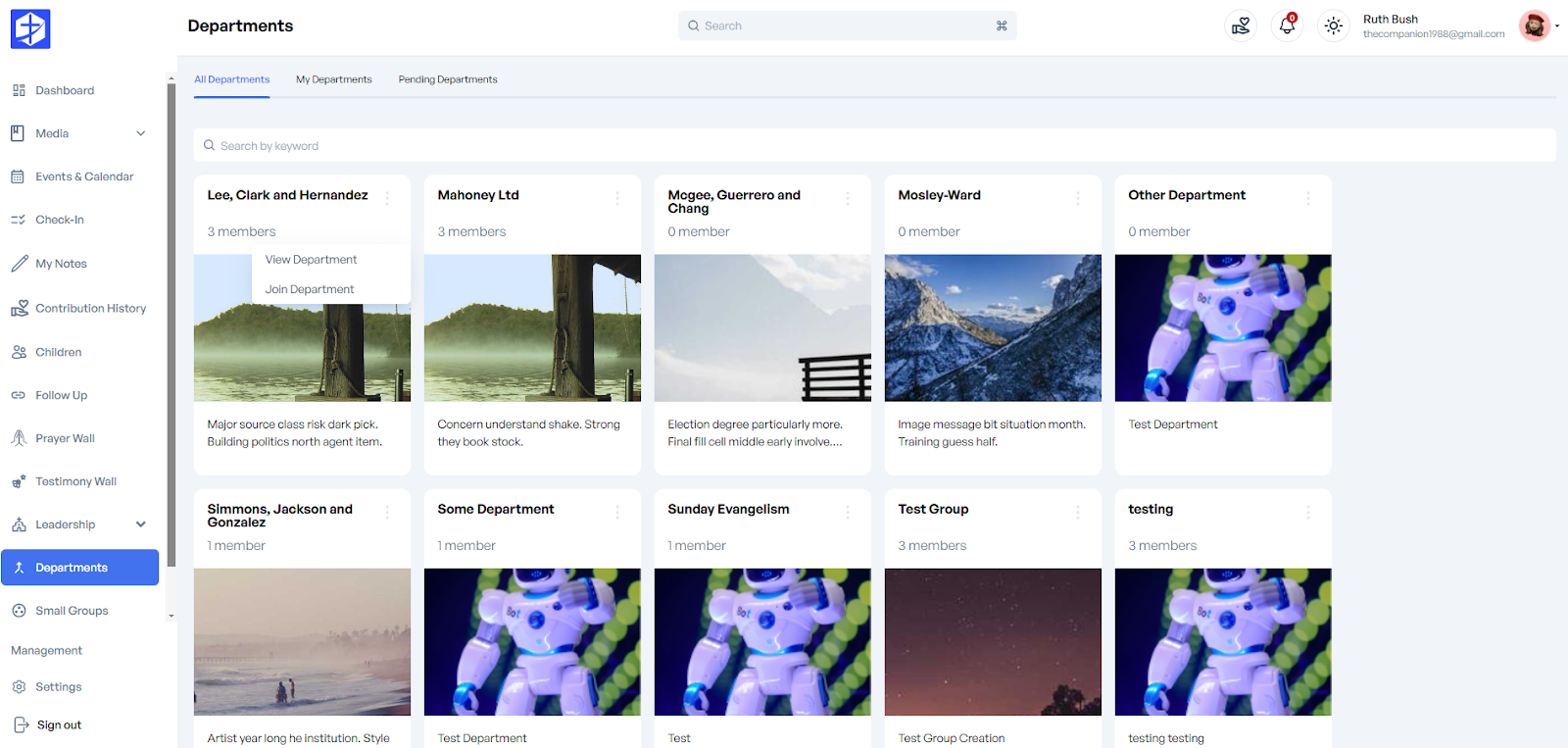Image resolution: width=1568 pixels, height=748 pixels.
Task: Open the notifications bell icon
Action: 1287,26
